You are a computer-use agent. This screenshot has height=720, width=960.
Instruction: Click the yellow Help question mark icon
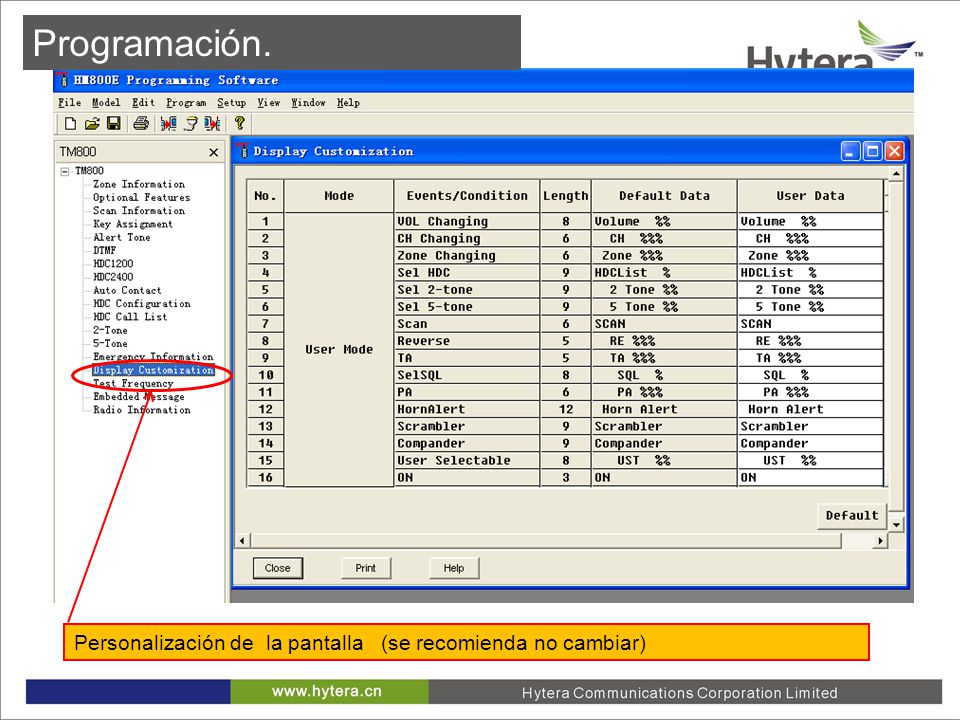(239, 124)
